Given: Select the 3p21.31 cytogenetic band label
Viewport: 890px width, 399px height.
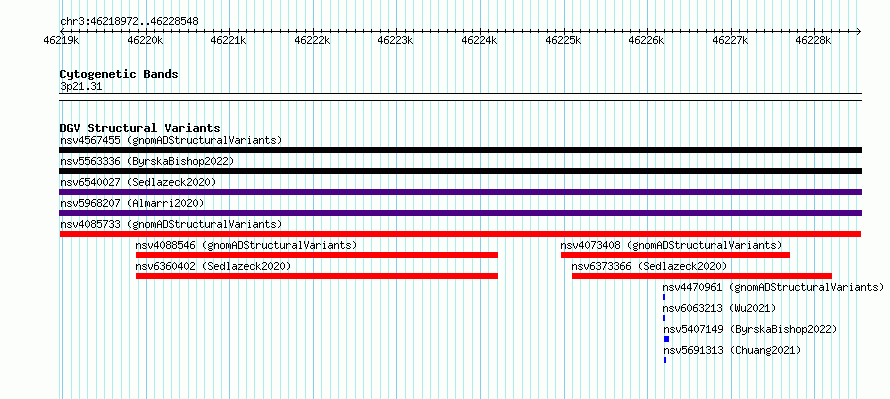Looking at the screenshot, I should tap(81, 87).
